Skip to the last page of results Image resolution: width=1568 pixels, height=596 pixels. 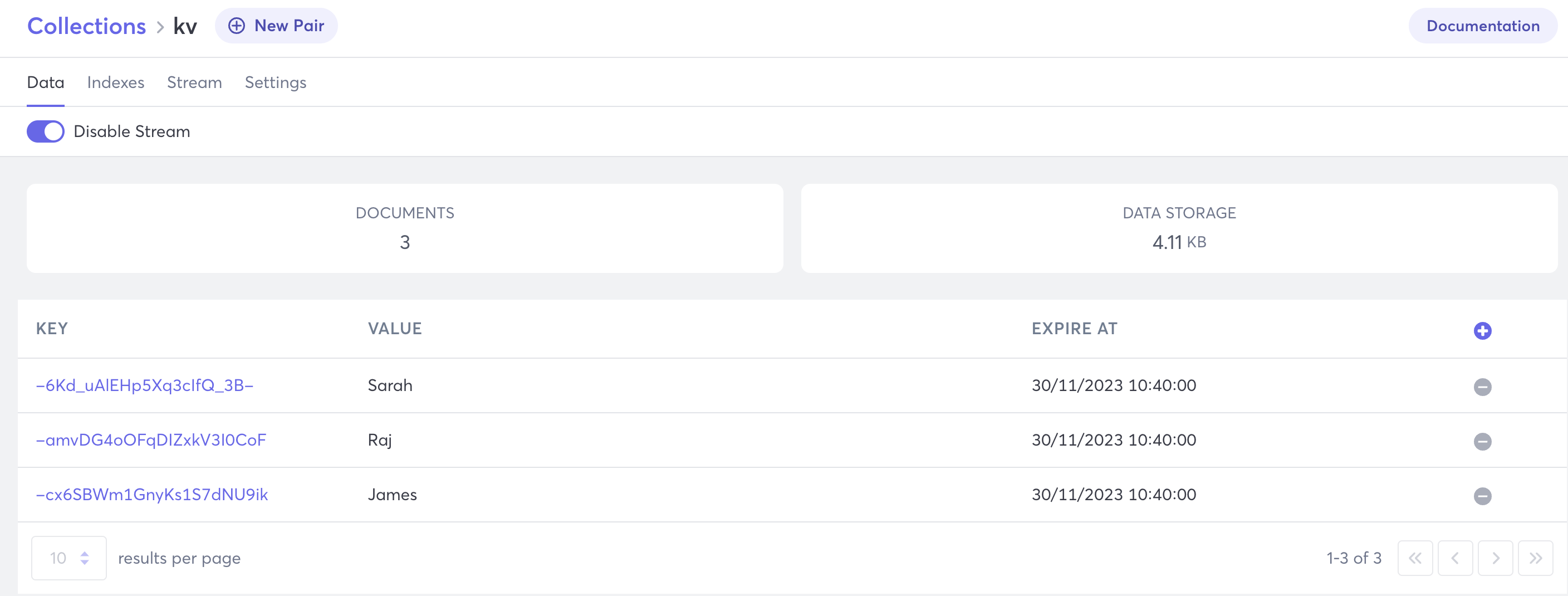(1535, 558)
